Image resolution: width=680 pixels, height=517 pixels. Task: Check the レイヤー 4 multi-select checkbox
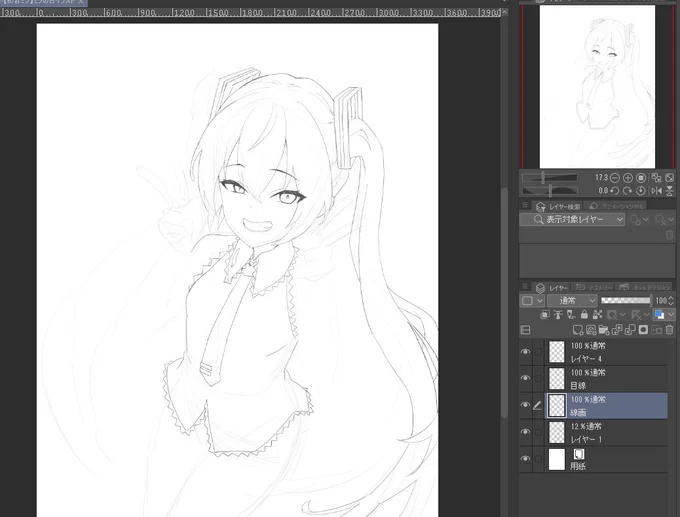click(x=538, y=352)
